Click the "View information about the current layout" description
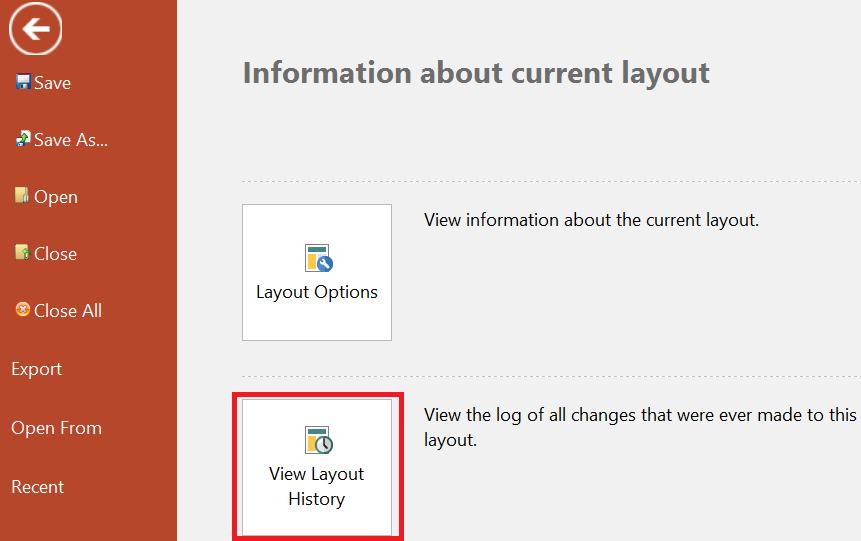 coord(591,220)
